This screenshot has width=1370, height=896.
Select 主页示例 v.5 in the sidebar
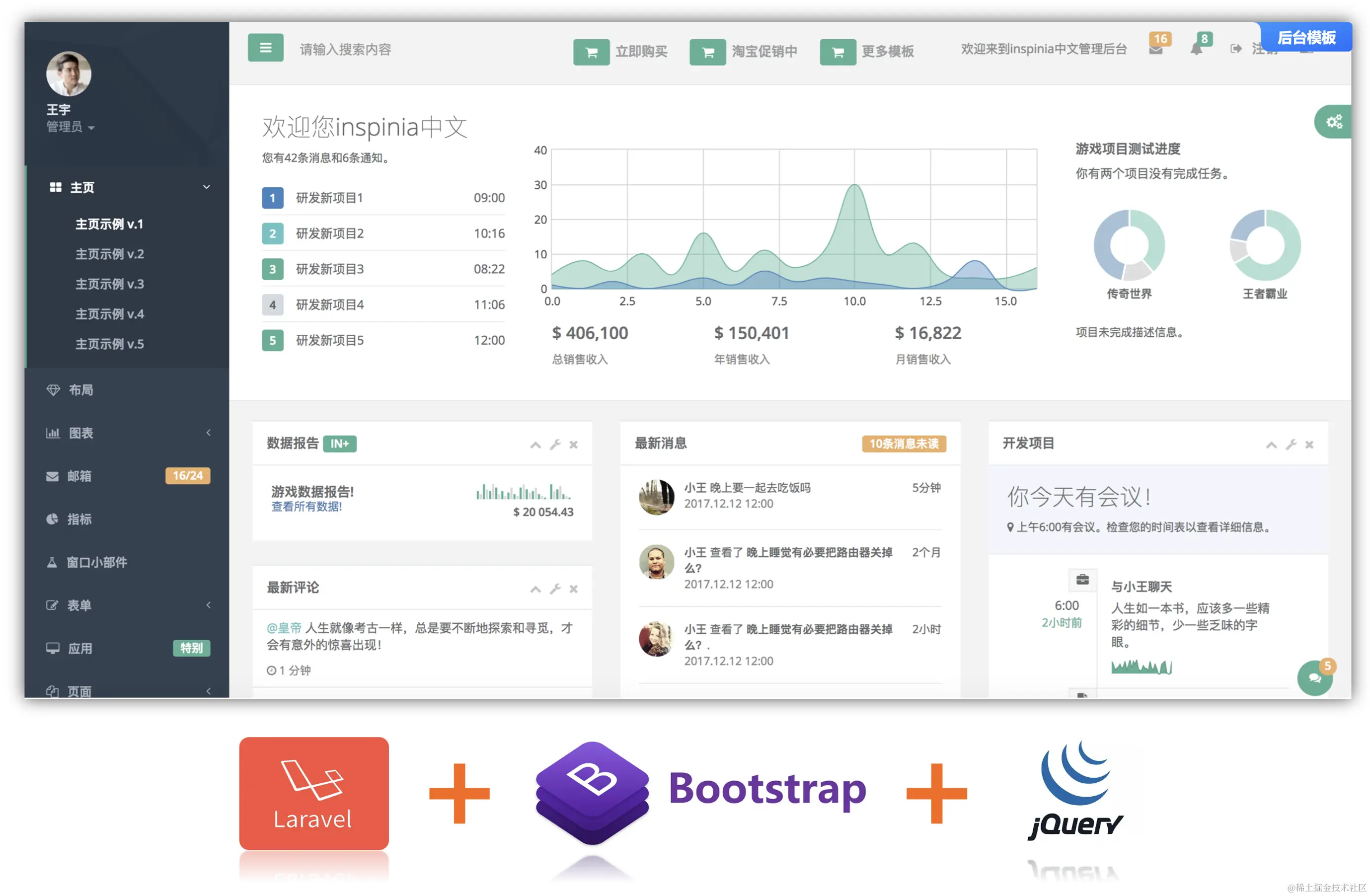[110, 344]
